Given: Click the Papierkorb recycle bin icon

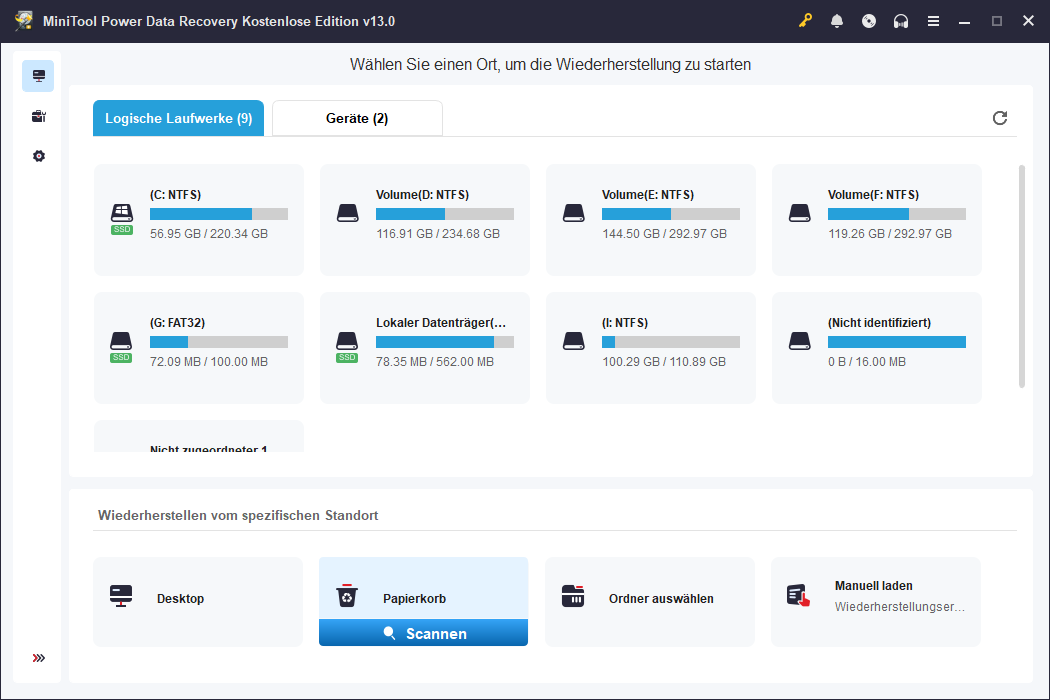Looking at the screenshot, I should pos(347,596).
